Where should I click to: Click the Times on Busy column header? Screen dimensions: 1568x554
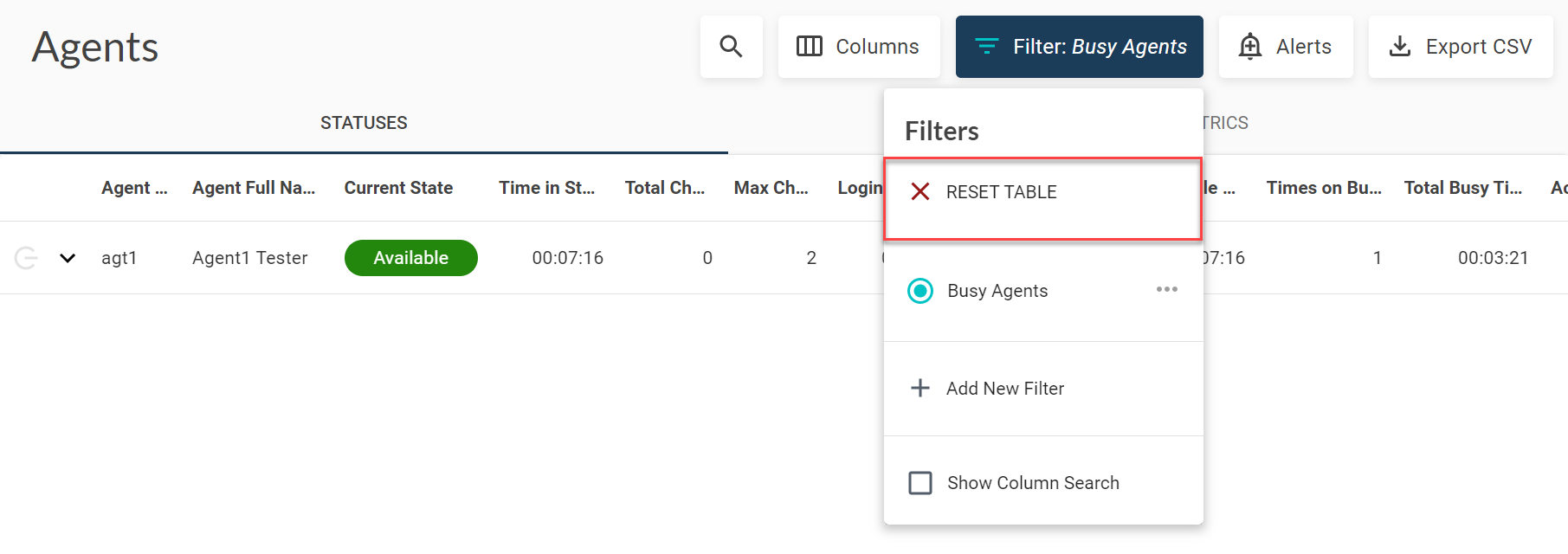(1323, 188)
